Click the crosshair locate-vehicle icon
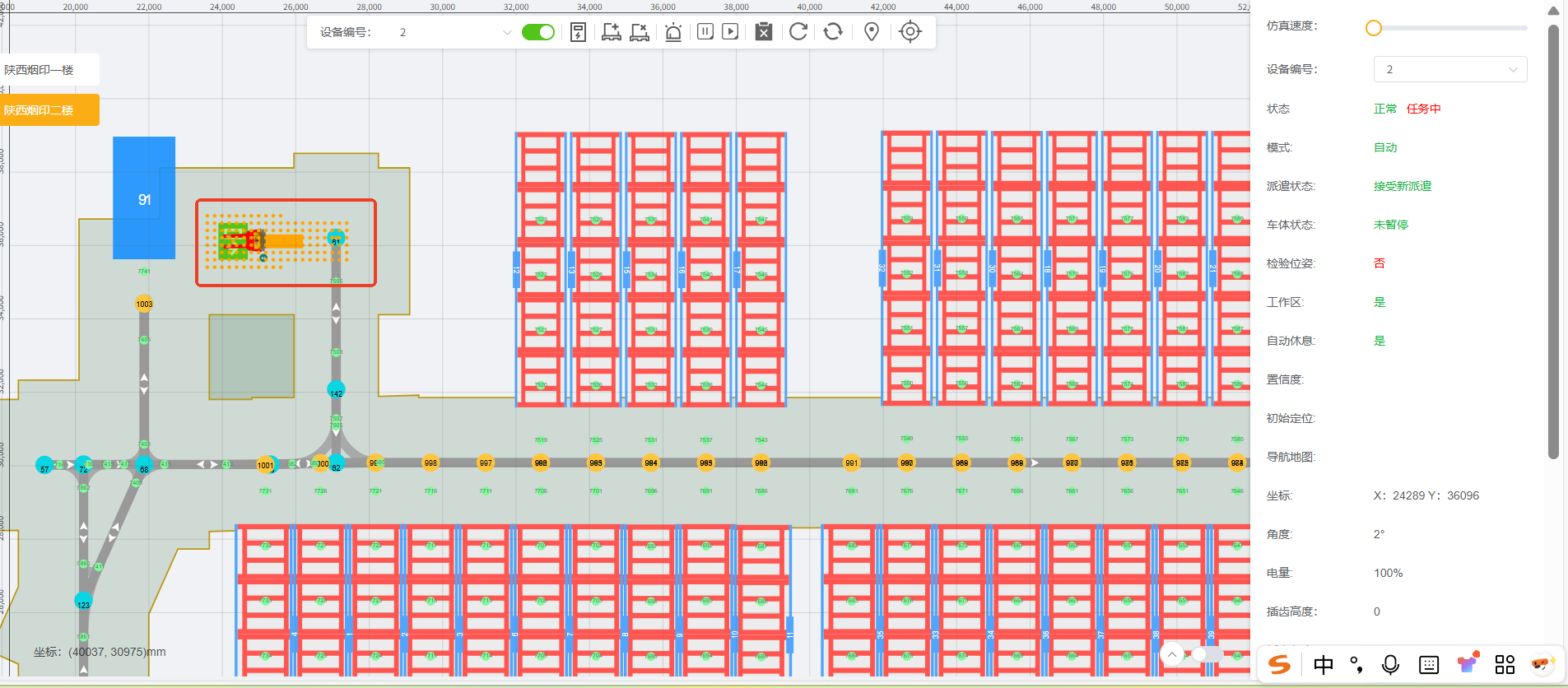This screenshot has height=688, width=1568. [x=910, y=32]
